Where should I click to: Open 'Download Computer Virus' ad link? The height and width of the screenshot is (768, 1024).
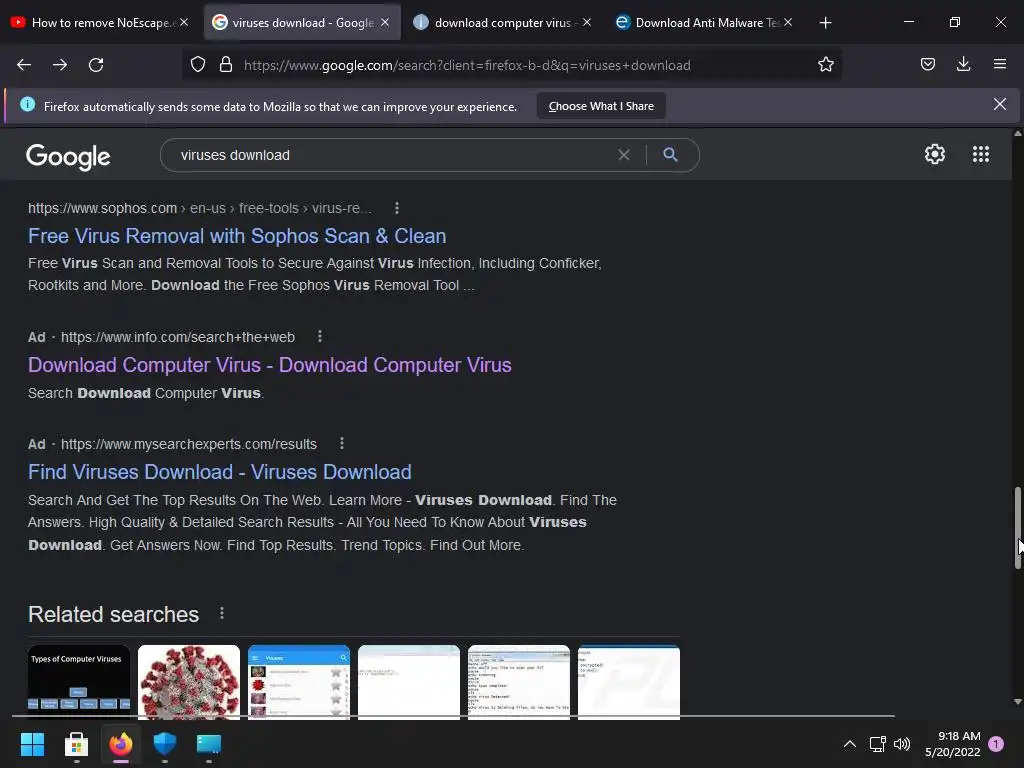coord(270,364)
